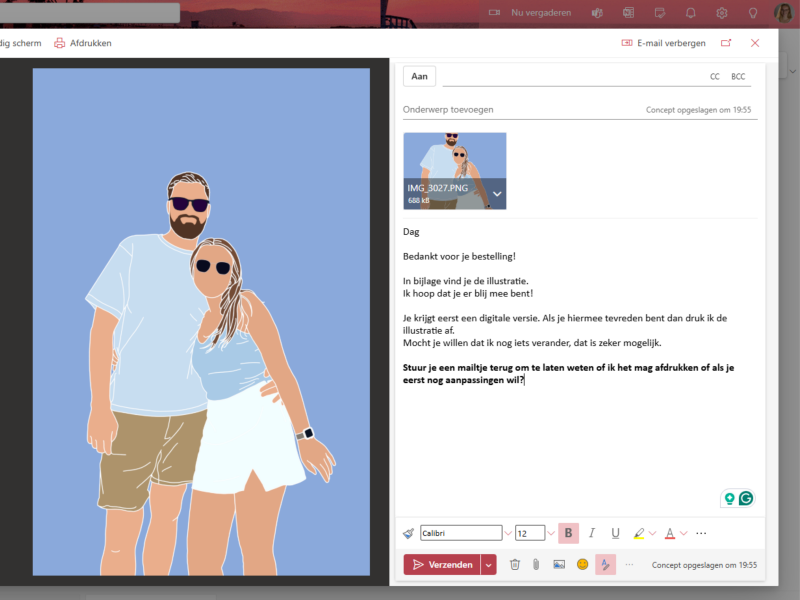Image resolution: width=800 pixels, height=600 pixels.
Task: Click BCC to add blind recipients
Action: (x=738, y=77)
